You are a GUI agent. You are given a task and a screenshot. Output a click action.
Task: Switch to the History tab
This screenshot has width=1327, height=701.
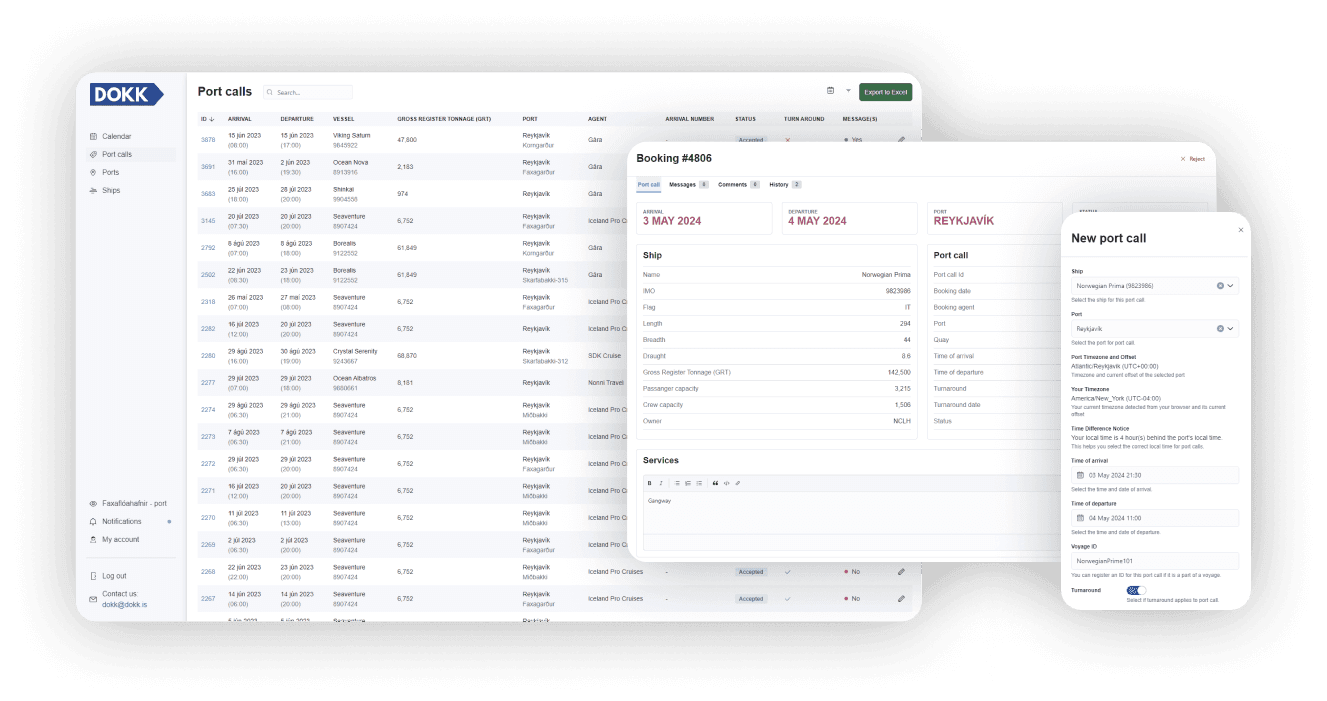pos(779,185)
